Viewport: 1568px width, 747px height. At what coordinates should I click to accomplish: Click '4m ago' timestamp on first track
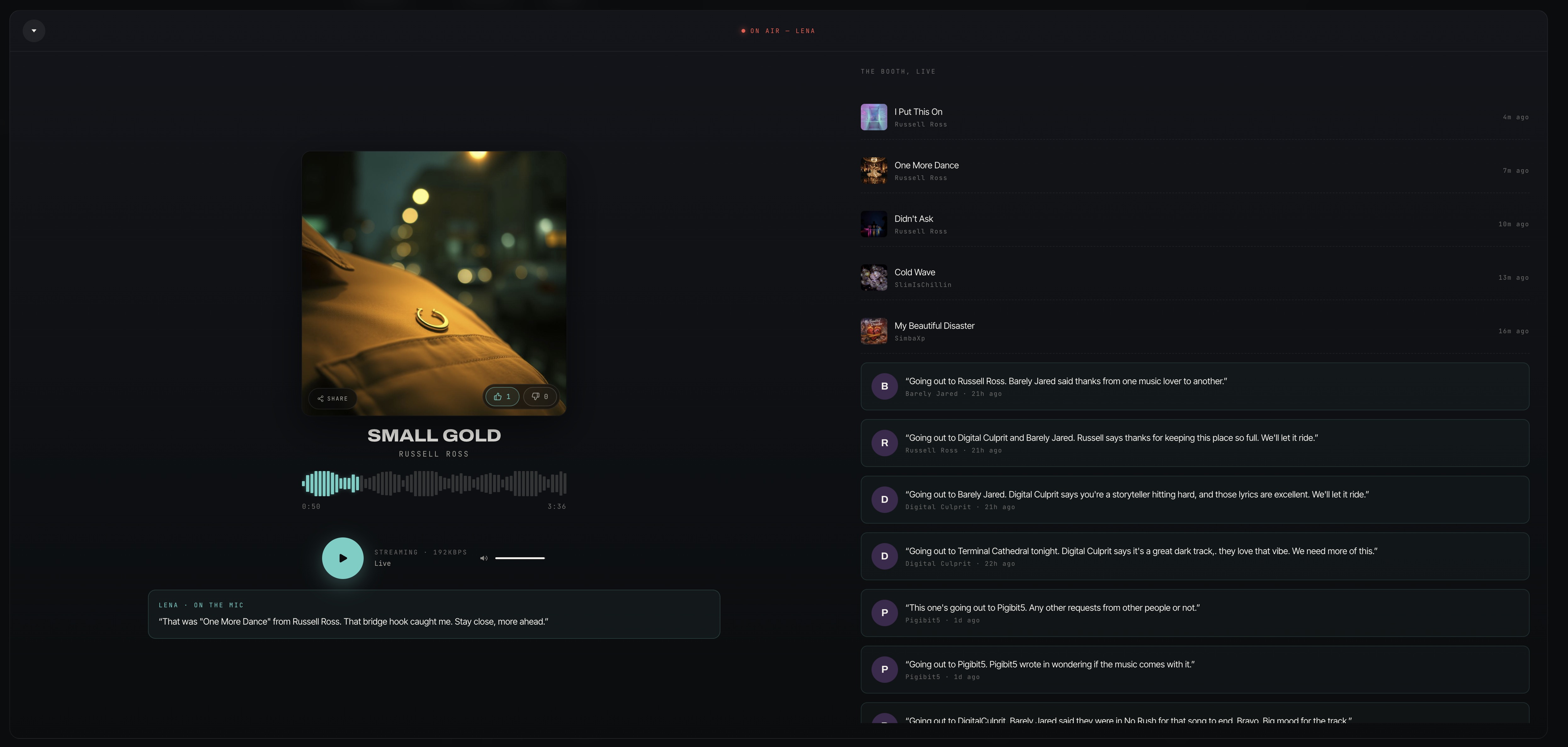click(1516, 117)
